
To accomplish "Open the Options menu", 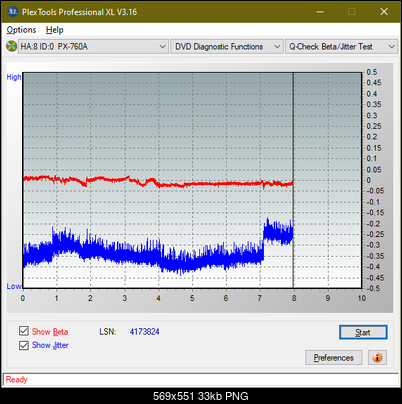I will tap(21, 30).
